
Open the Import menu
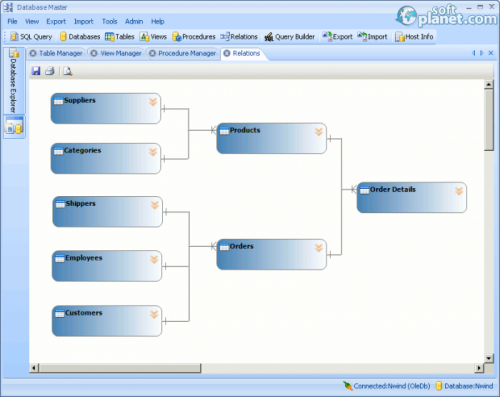[84, 21]
